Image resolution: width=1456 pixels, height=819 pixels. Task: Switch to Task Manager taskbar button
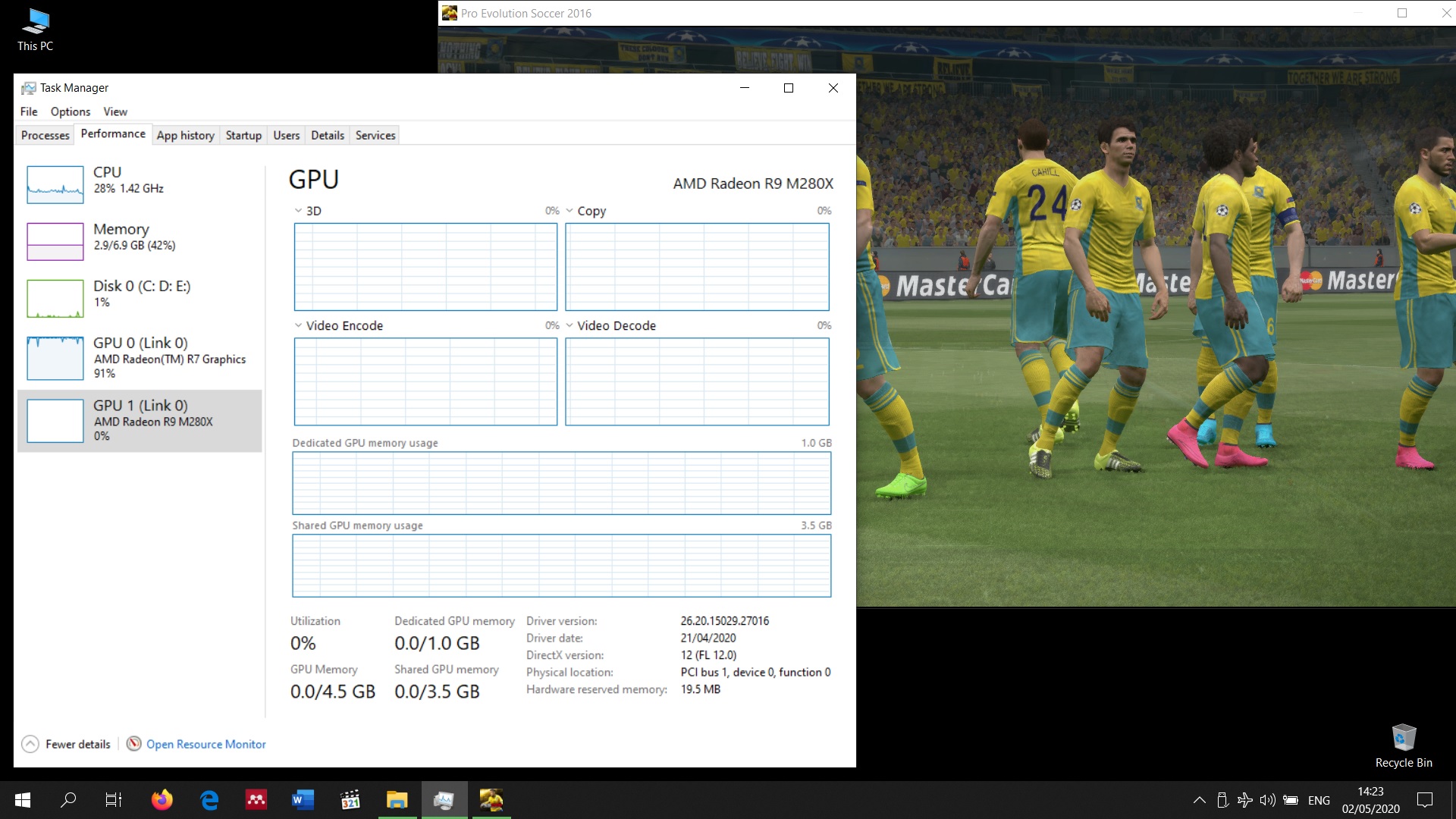tap(444, 800)
